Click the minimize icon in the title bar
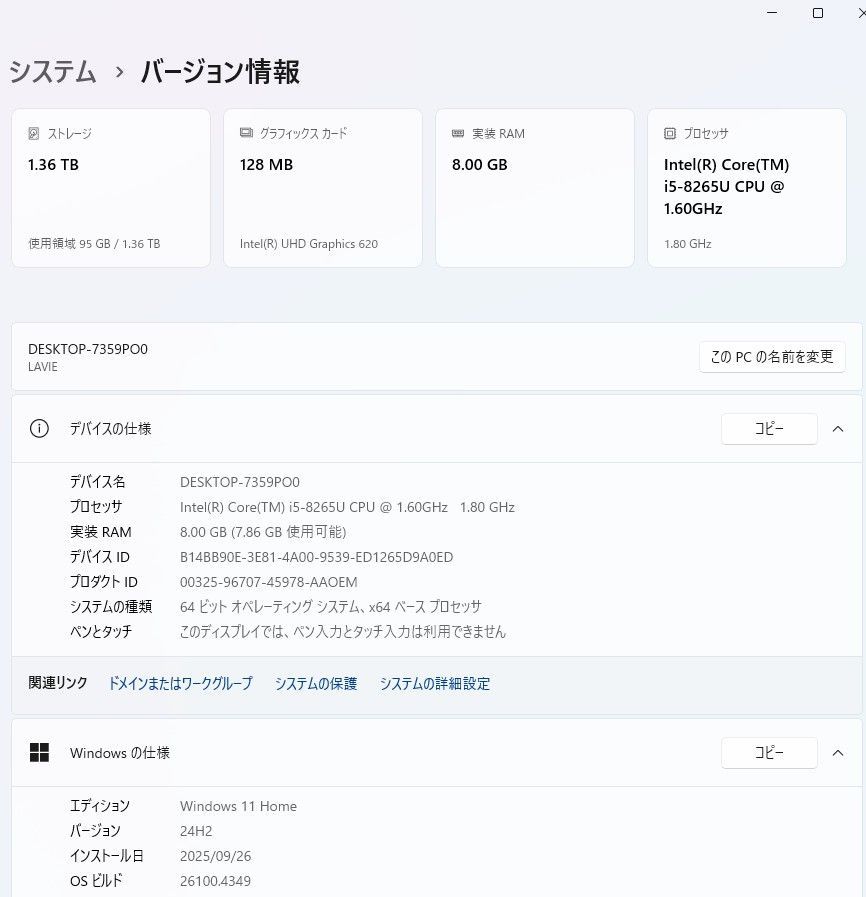The image size is (866, 897). pos(770,14)
